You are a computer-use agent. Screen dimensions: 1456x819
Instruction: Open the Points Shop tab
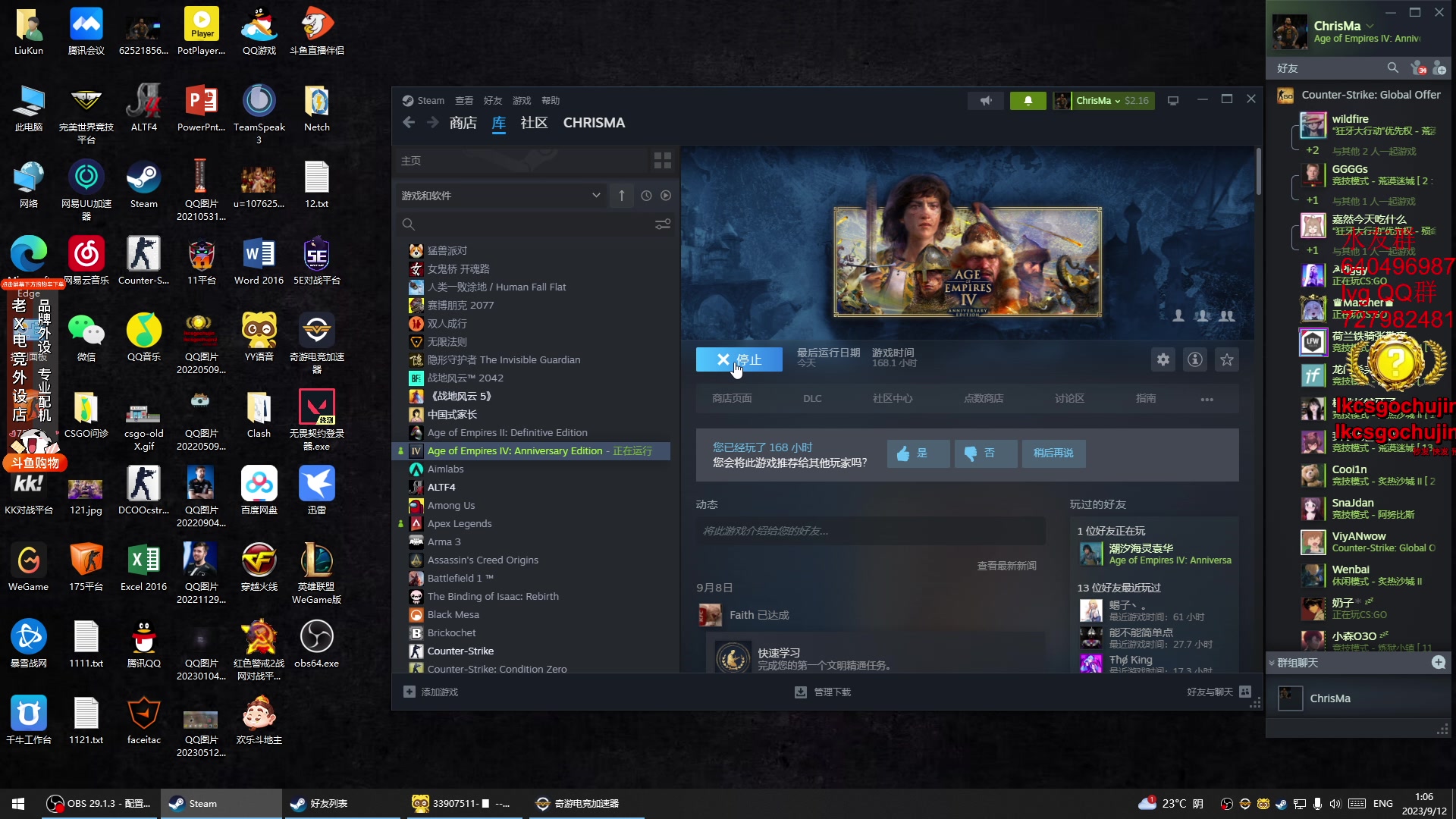tap(984, 399)
